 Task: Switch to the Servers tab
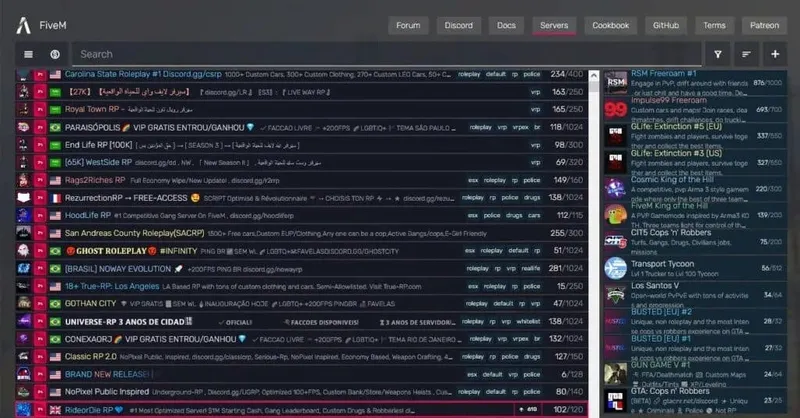[553, 25]
